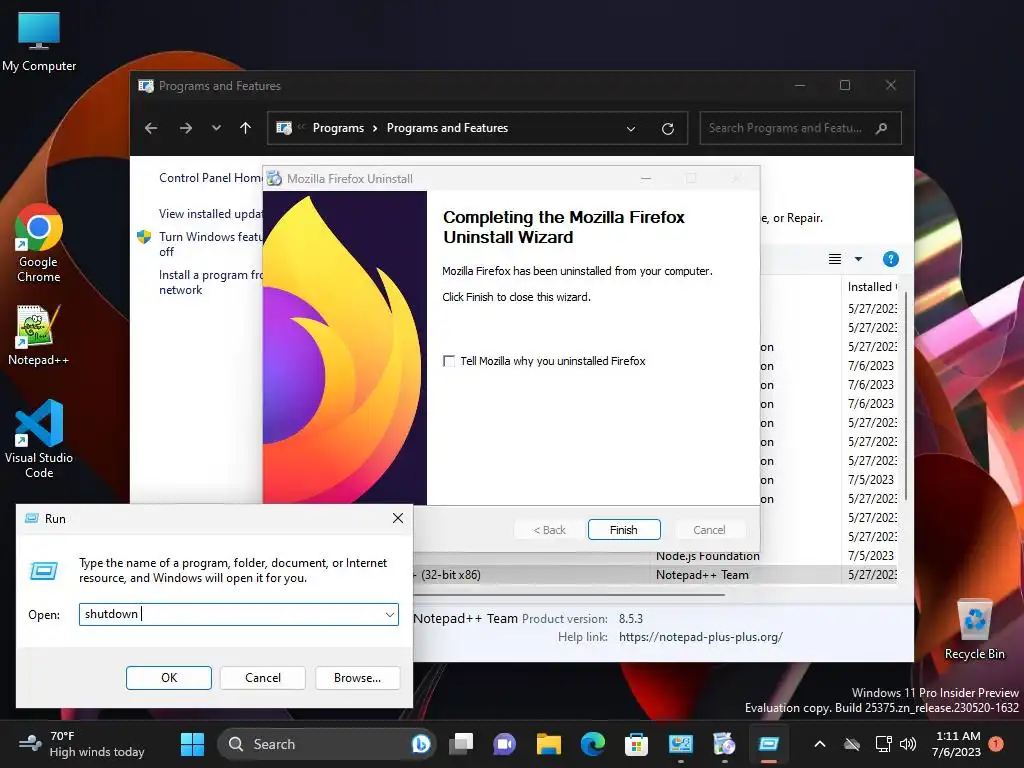Open the Chat app on the taskbar
The width and height of the screenshot is (1024, 768).
[504, 744]
